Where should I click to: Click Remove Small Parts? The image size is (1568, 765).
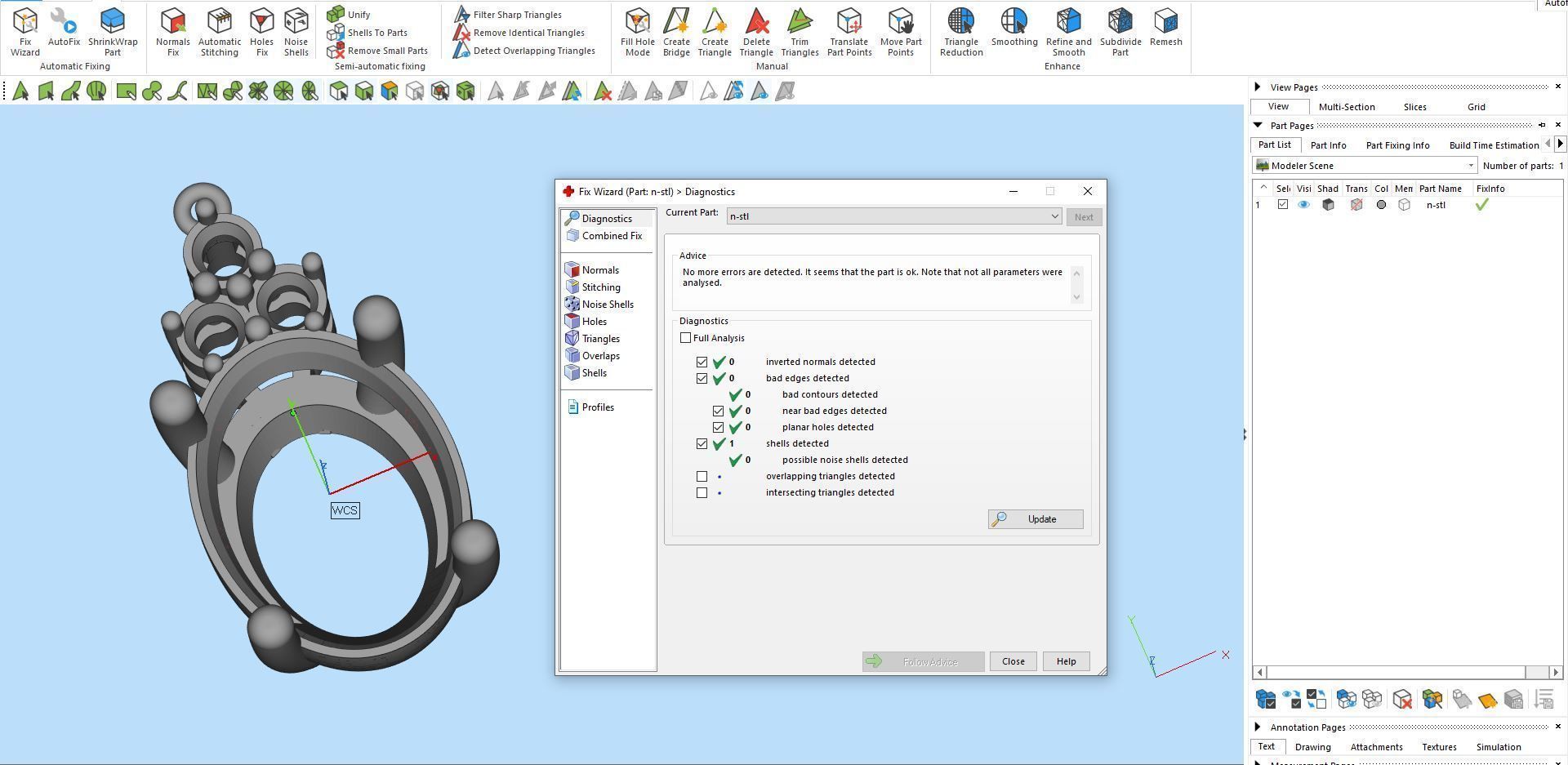pyautogui.click(x=377, y=51)
